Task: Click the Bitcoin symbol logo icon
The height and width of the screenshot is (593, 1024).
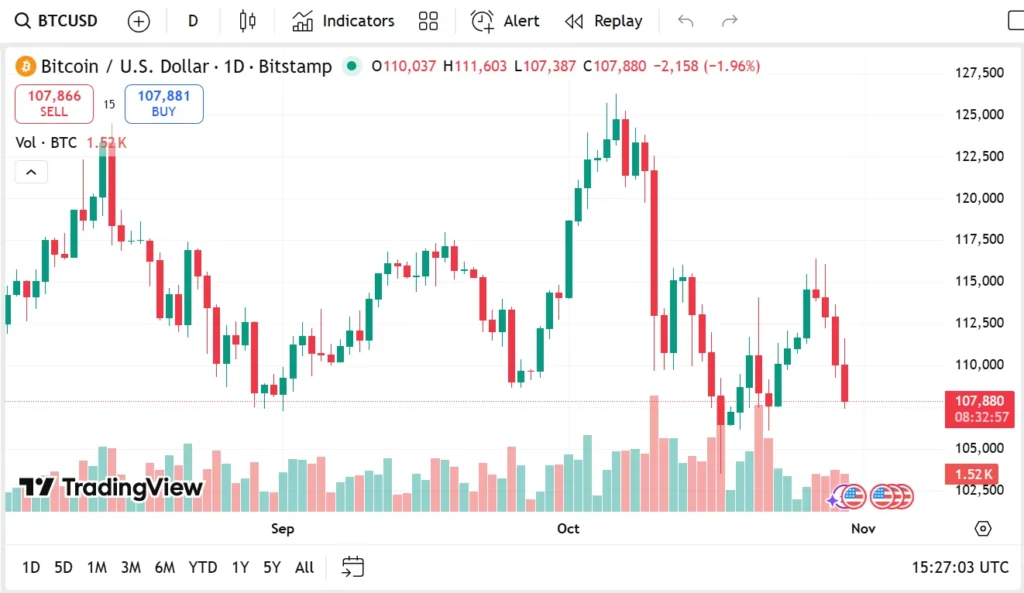Action: (25, 67)
